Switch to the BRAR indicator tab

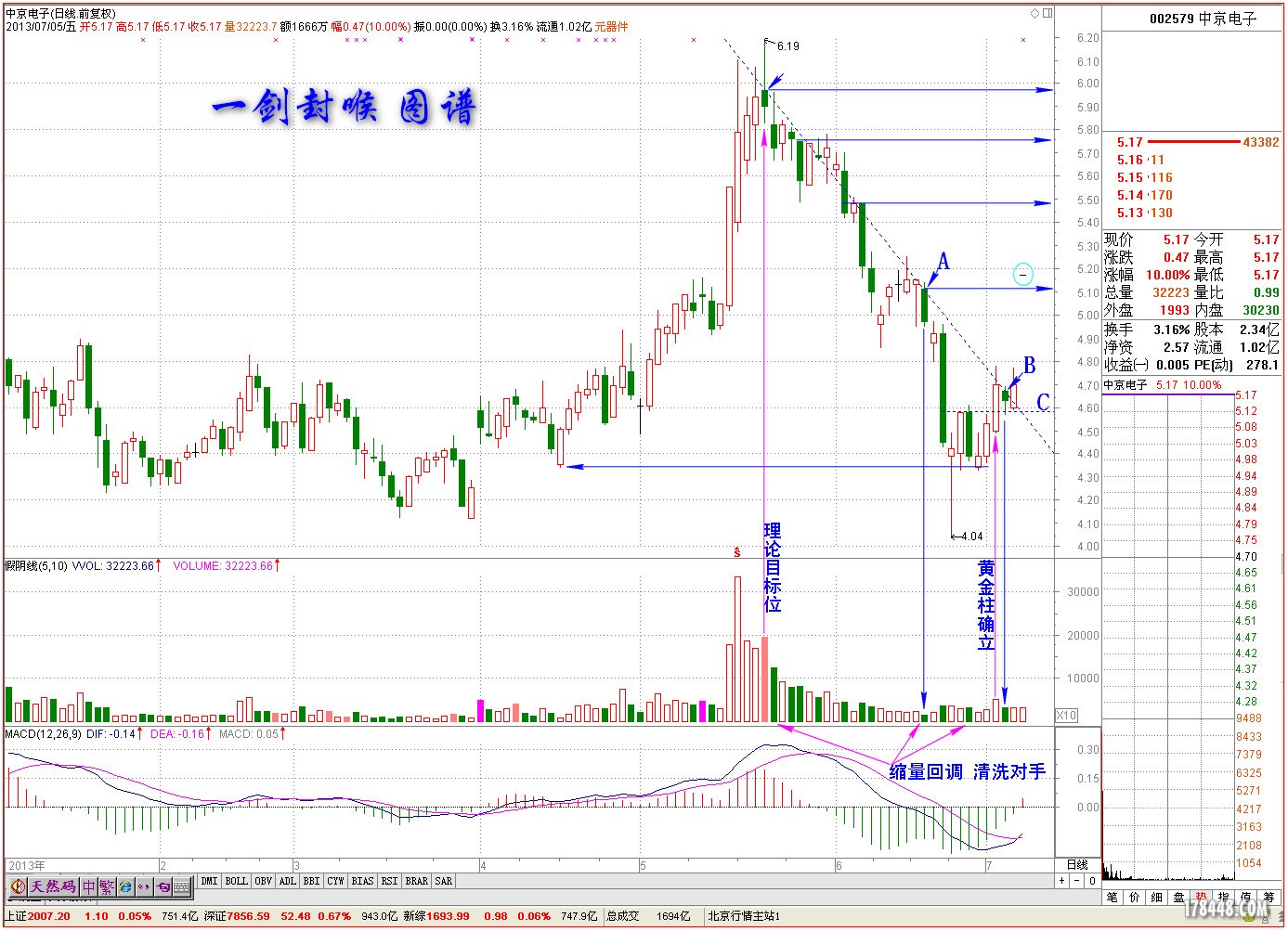(417, 881)
